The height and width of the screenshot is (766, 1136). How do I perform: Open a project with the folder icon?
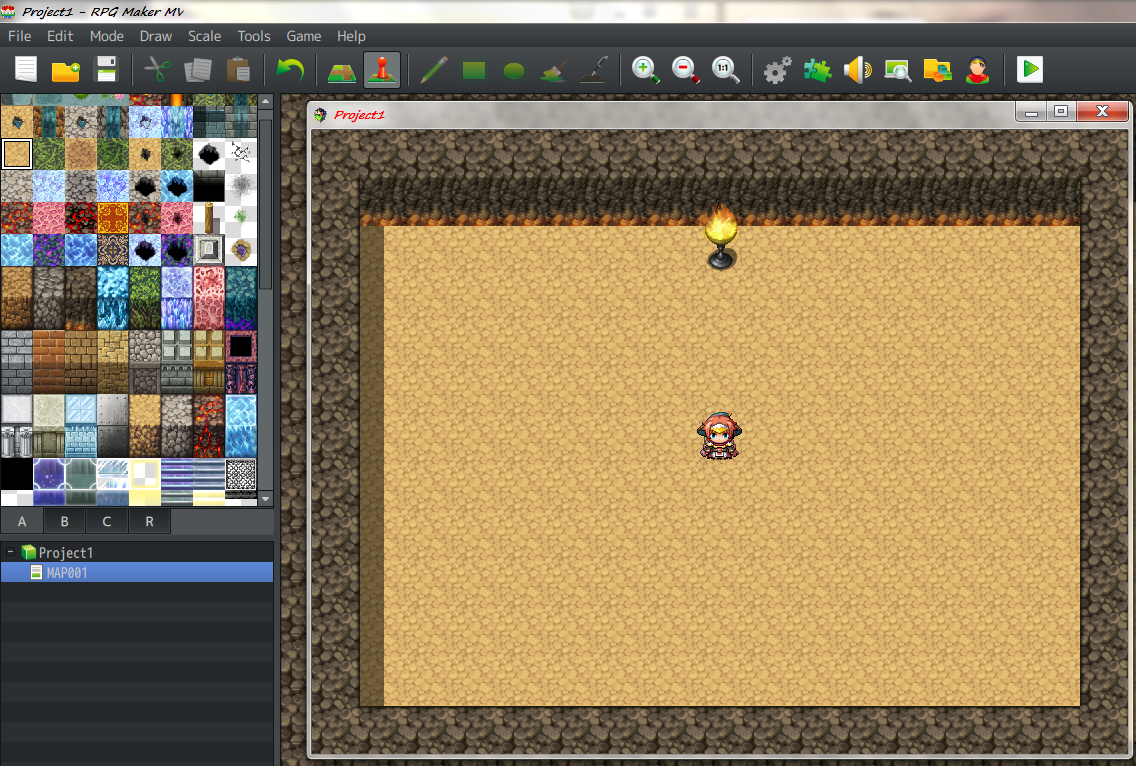[66, 70]
